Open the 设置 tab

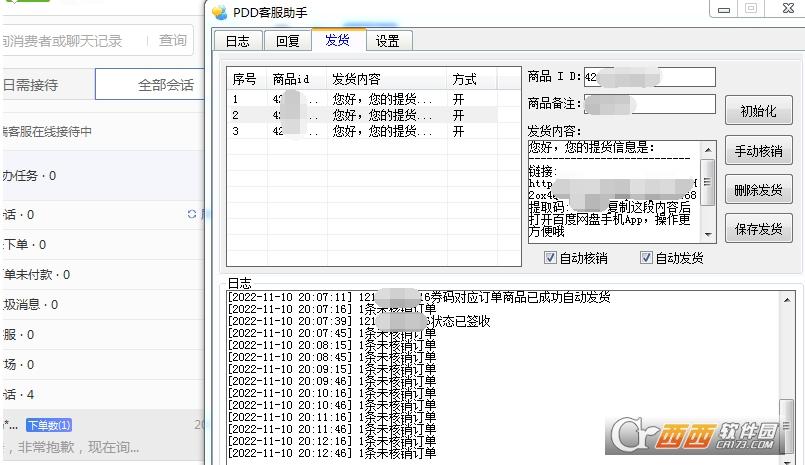tap(387, 41)
